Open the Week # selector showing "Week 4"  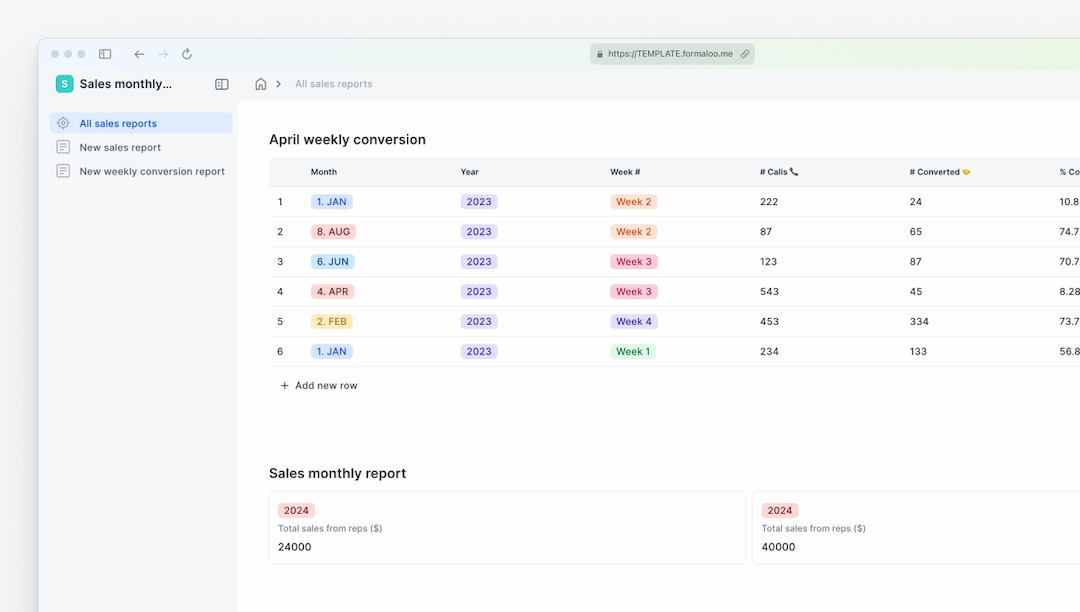click(633, 321)
